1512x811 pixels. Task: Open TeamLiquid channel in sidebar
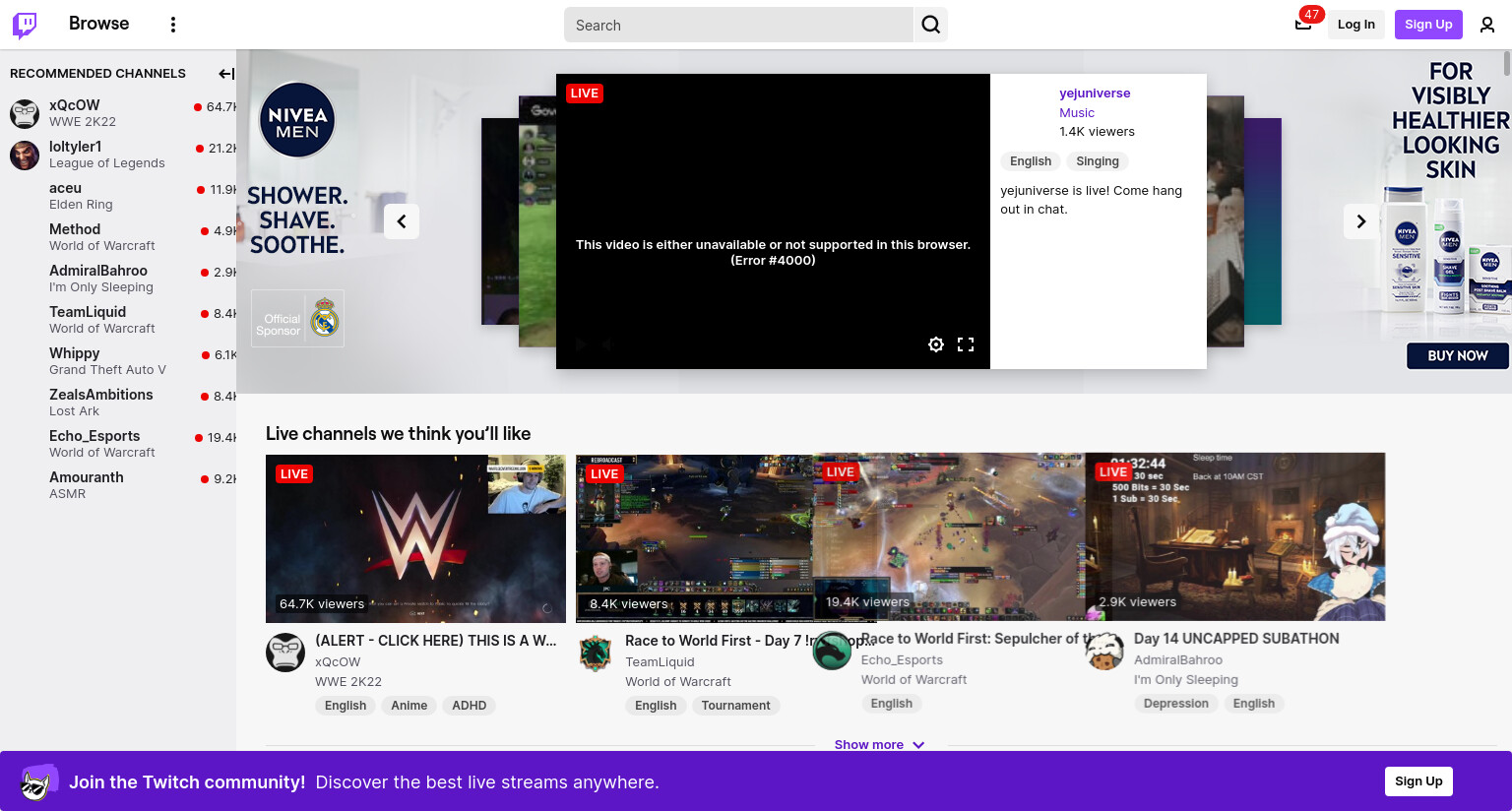coord(118,320)
